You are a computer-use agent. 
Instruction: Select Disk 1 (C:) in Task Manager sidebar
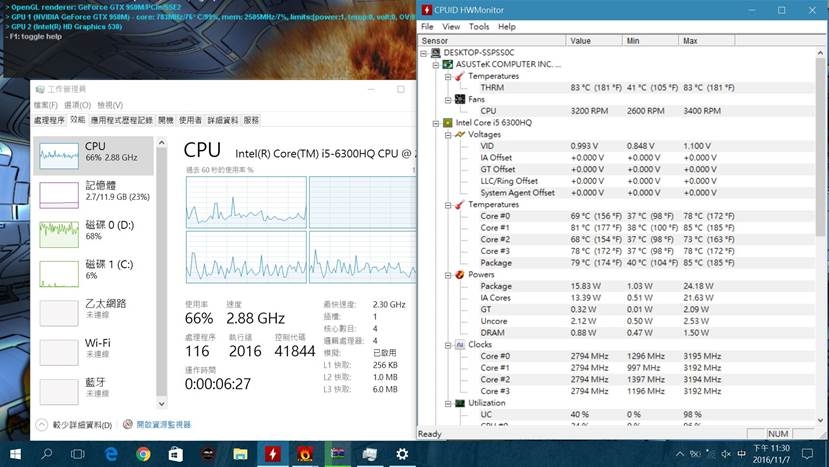(x=94, y=273)
